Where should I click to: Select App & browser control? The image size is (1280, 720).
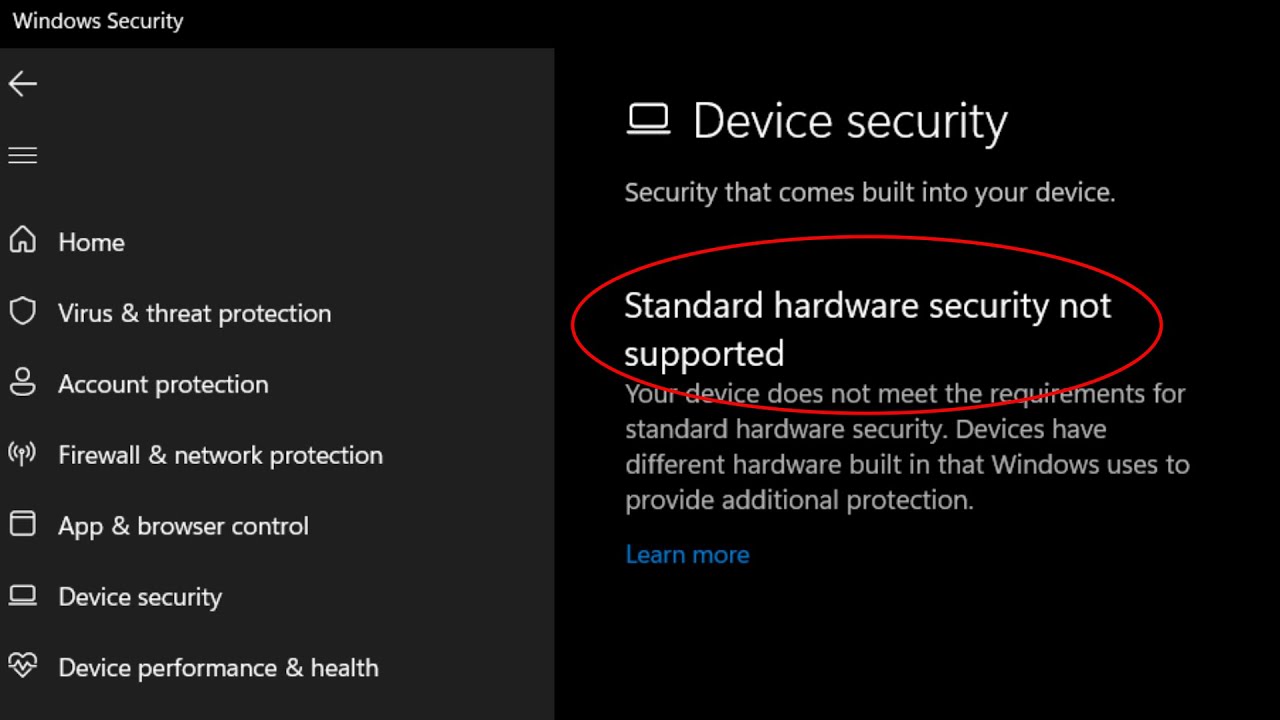(x=183, y=526)
